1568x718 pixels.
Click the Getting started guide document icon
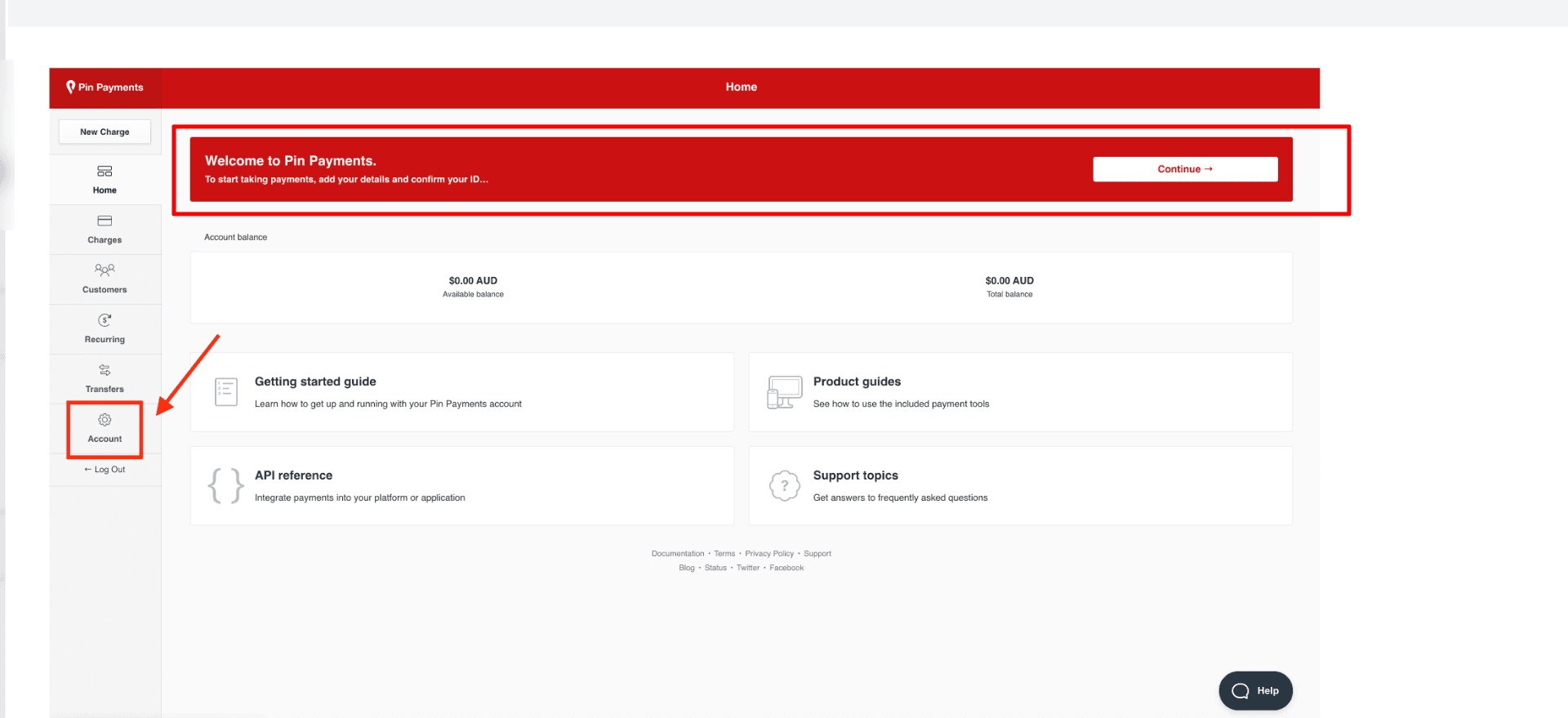coord(226,392)
